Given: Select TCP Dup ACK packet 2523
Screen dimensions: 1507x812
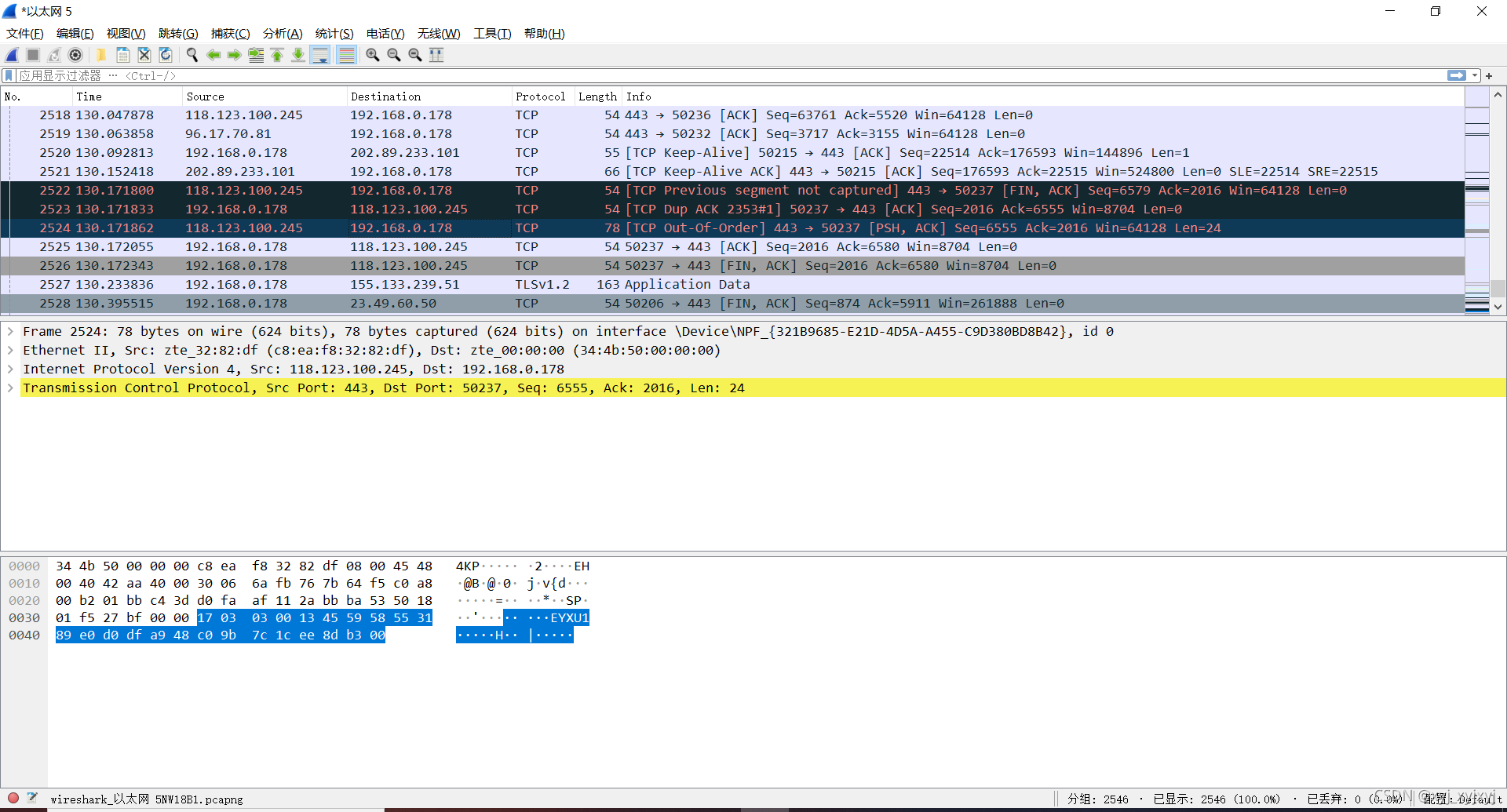Looking at the screenshot, I should 733,209.
